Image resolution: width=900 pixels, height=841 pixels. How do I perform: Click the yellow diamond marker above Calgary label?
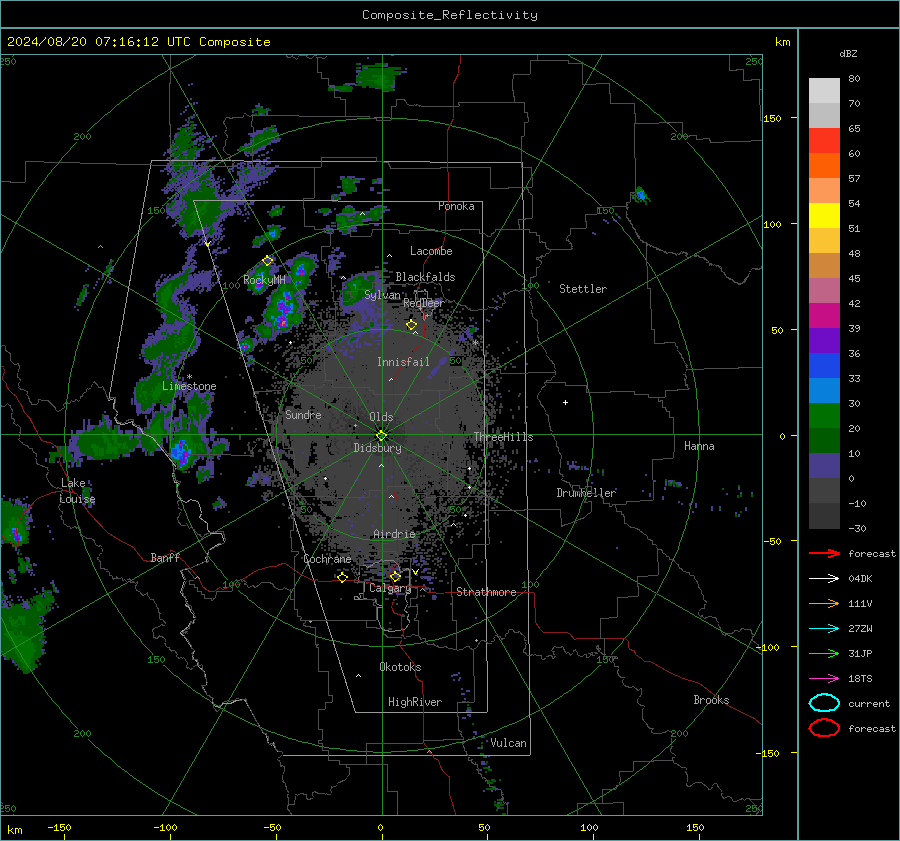tap(395, 576)
